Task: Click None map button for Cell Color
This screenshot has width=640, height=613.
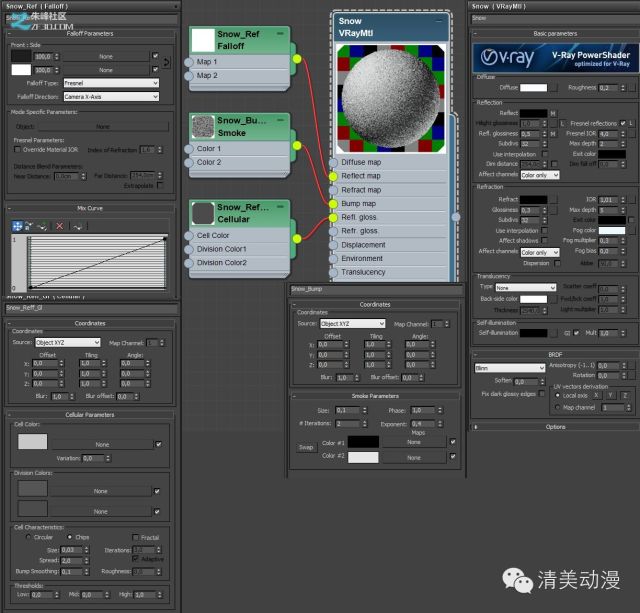Action: coord(102,444)
